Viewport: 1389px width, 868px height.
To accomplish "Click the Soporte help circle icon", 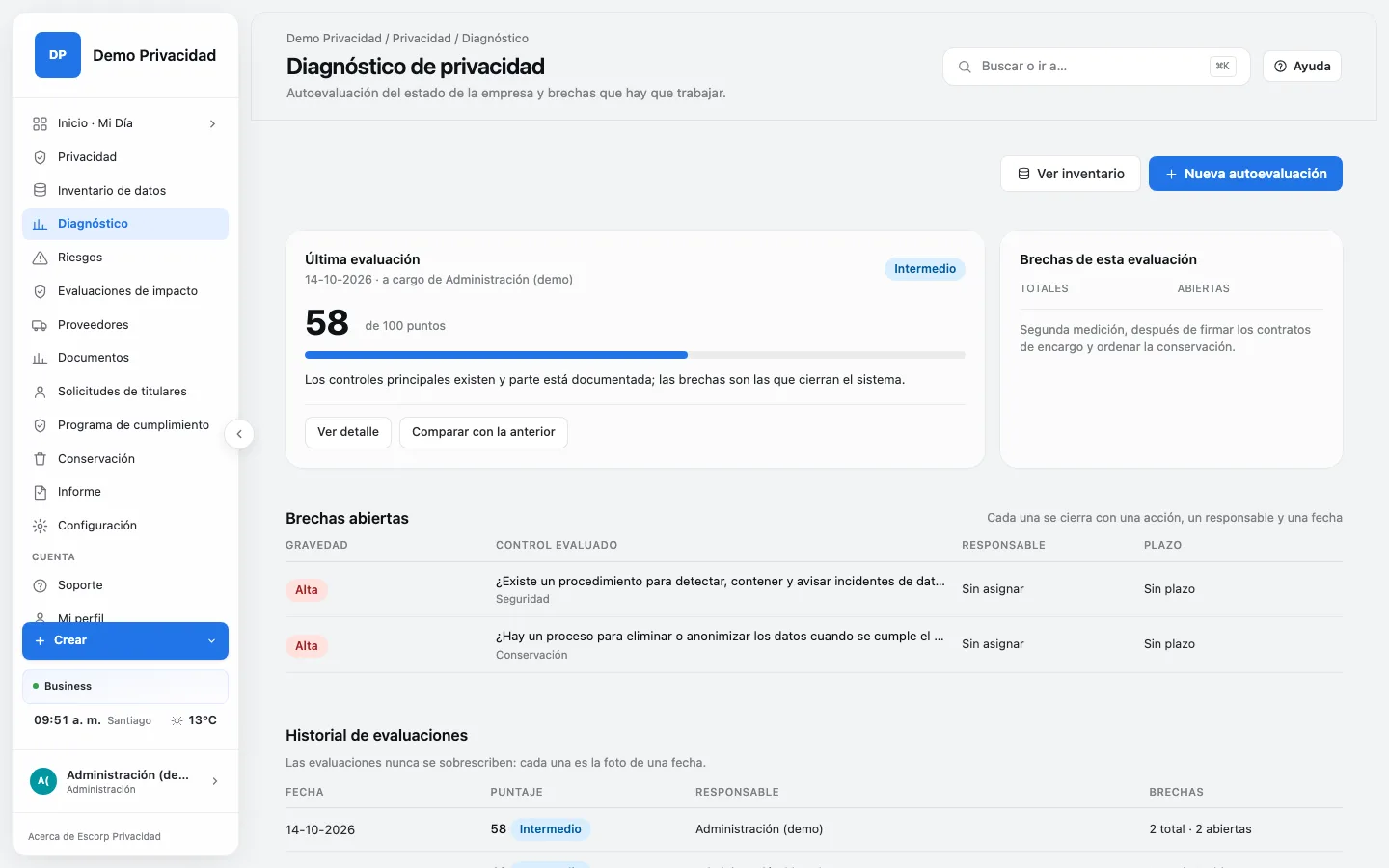I will click(40, 585).
